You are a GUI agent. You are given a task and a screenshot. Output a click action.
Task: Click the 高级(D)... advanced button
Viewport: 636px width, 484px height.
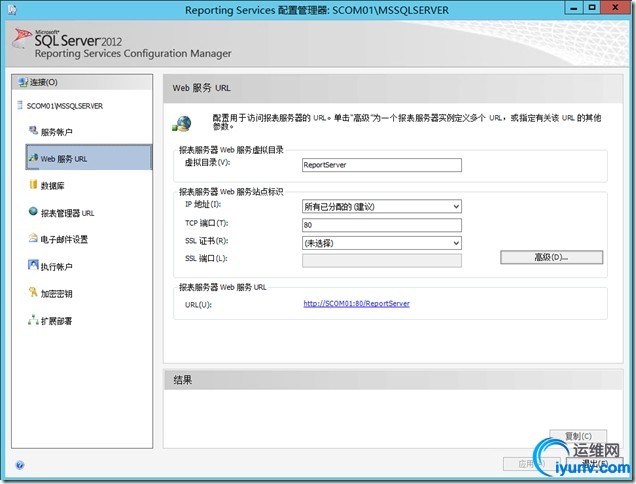pyautogui.click(x=551, y=257)
